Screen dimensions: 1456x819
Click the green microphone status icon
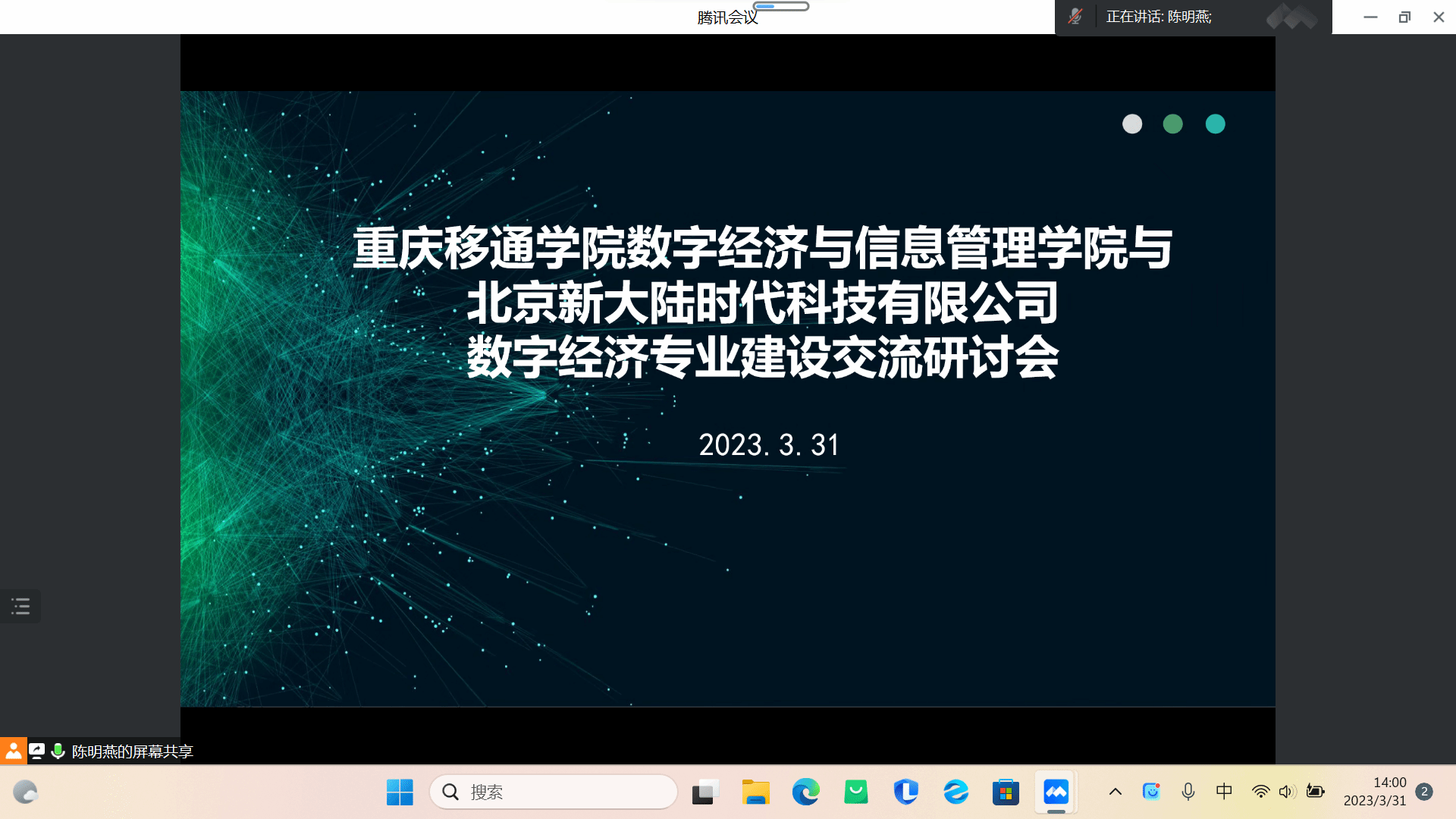click(58, 751)
